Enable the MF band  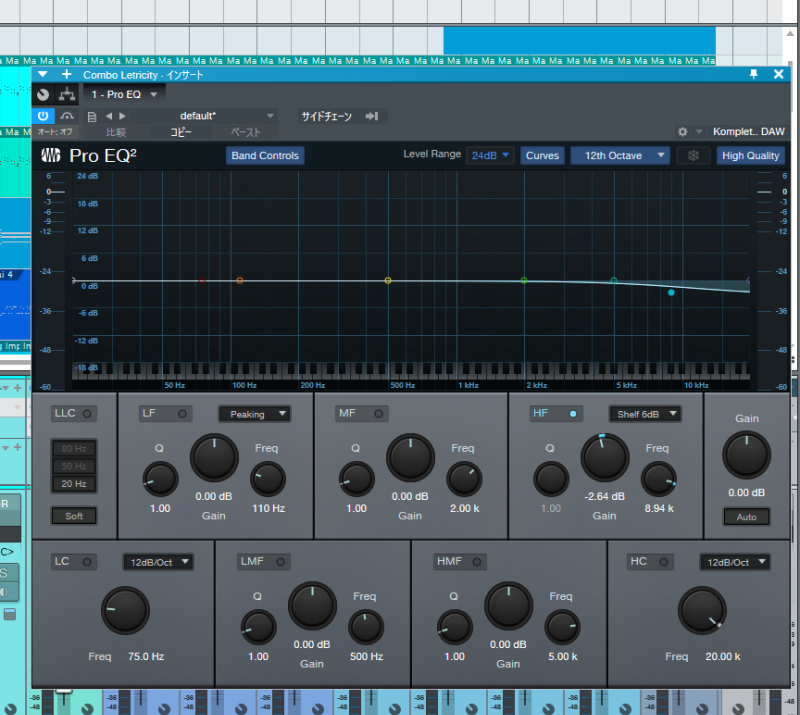(378, 413)
